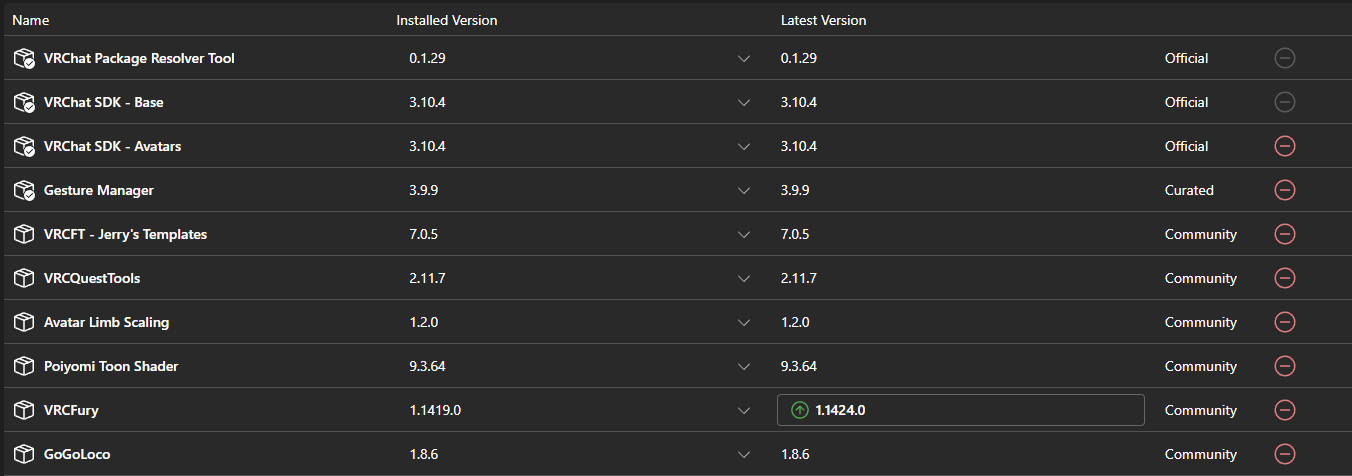1352x476 pixels.
Task: Click the box icon beside VRCFT - Jerry's Templates
Action: (x=24, y=235)
